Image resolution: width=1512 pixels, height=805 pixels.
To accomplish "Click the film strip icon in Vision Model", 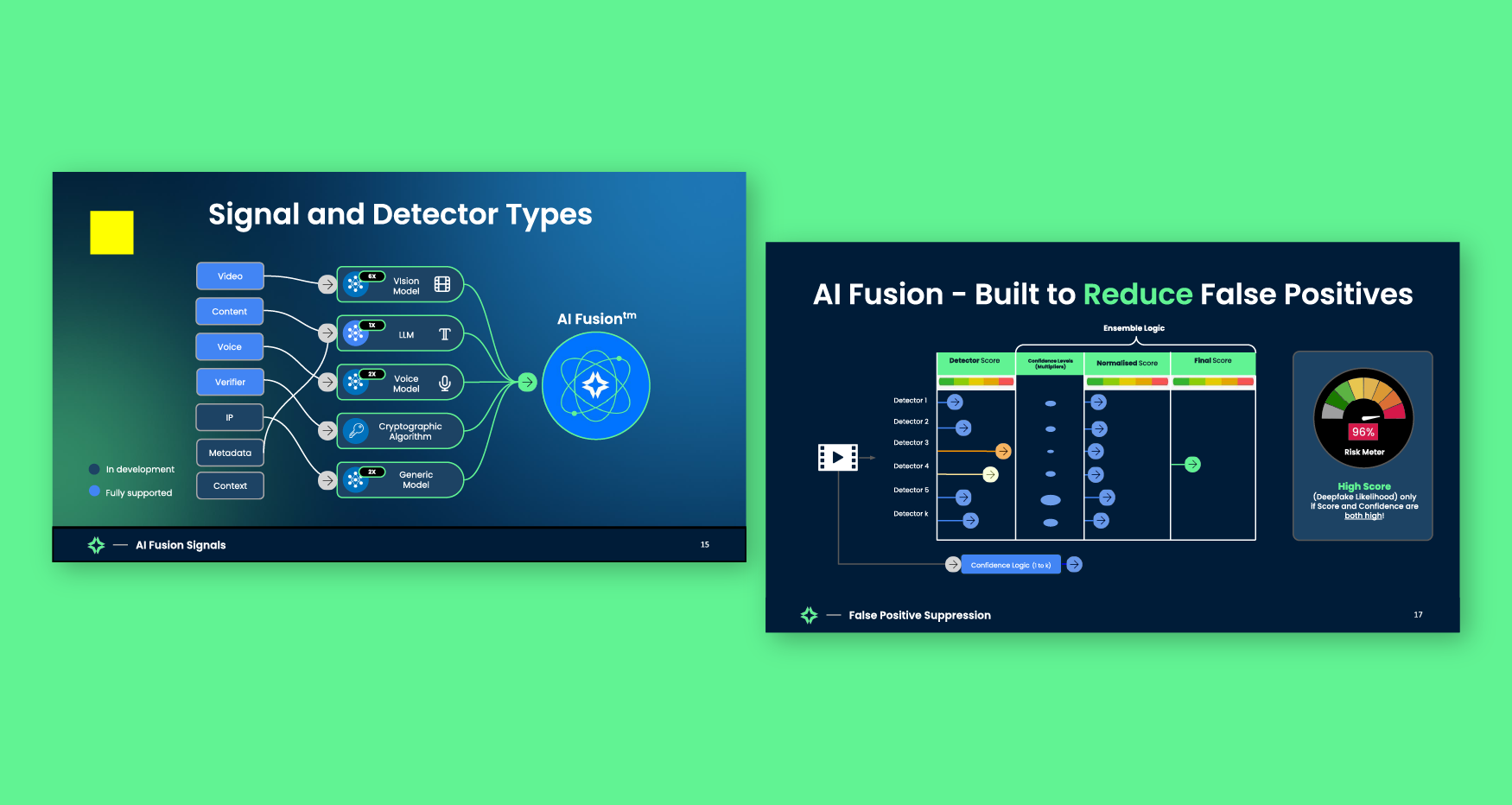I will point(442,284).
